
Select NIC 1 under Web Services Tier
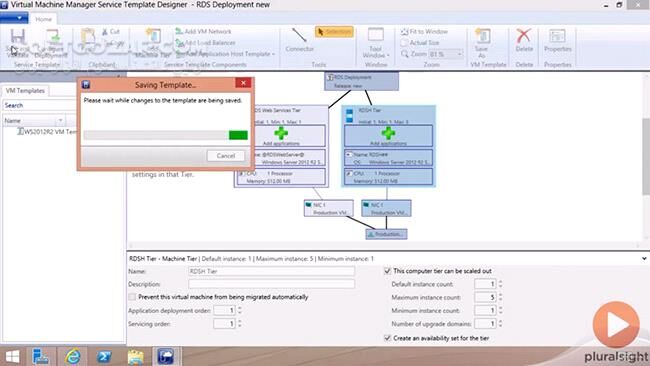(328, 208)
